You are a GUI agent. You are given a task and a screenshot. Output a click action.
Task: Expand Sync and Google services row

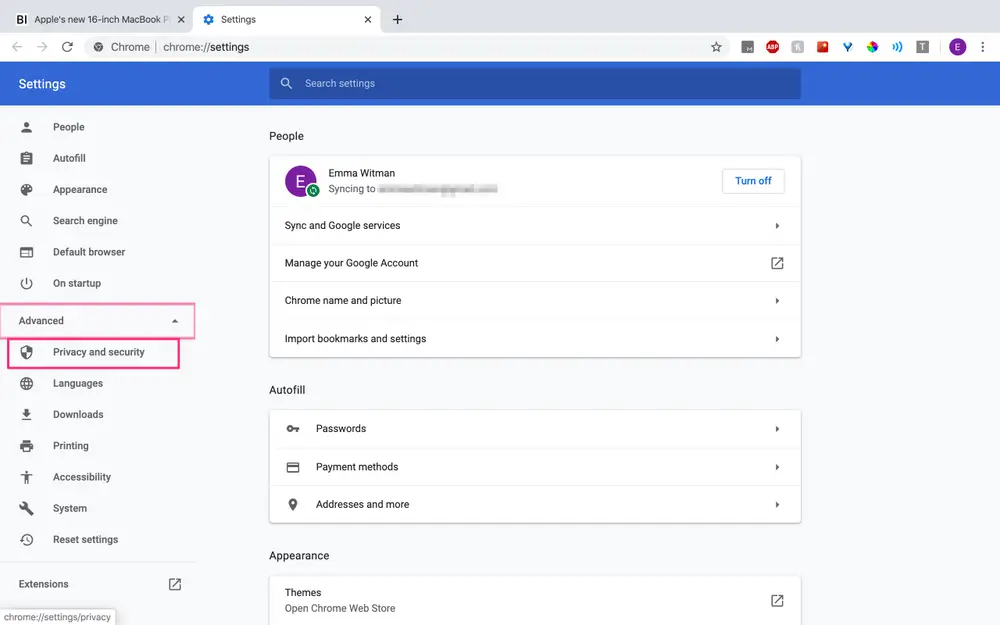coord(777,226)
